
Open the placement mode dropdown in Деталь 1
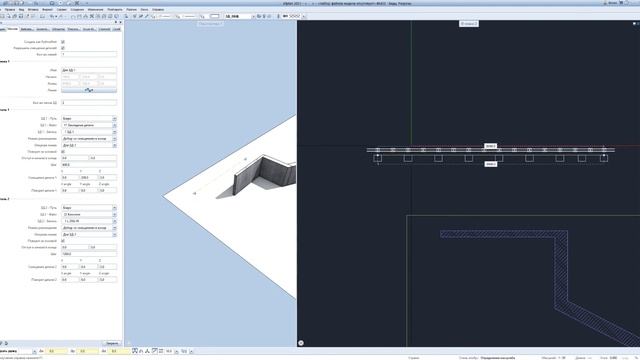point(89,138)
